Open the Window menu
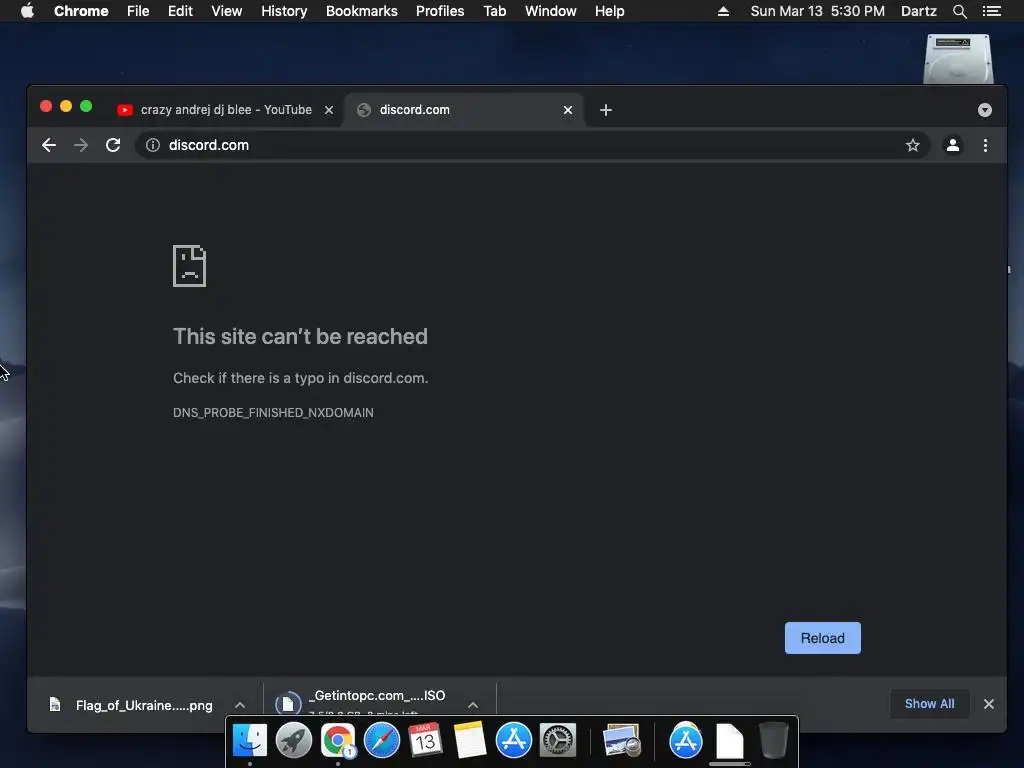 [x=551, y=11]
